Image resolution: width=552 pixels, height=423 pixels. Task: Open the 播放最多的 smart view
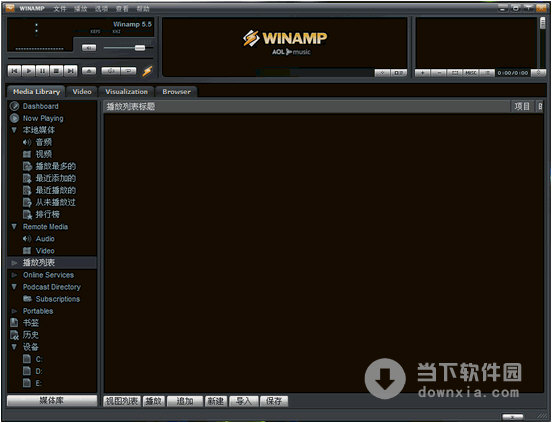pyautogui.click(x=55, y=166)
